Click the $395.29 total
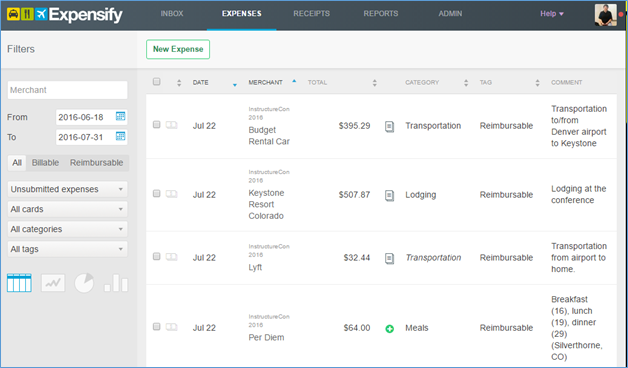 point(354,126)
